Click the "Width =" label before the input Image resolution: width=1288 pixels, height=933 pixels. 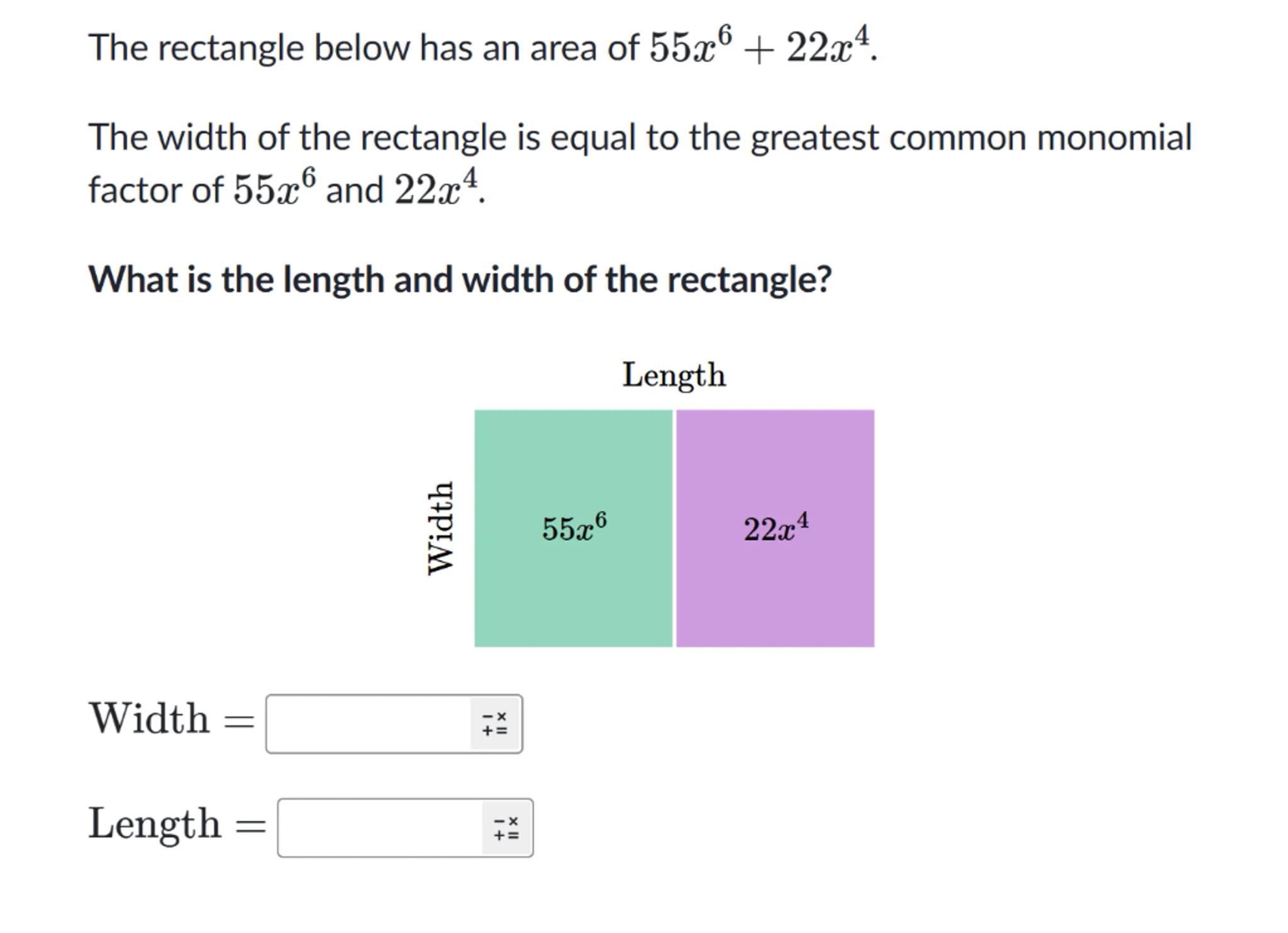(171, 719)
